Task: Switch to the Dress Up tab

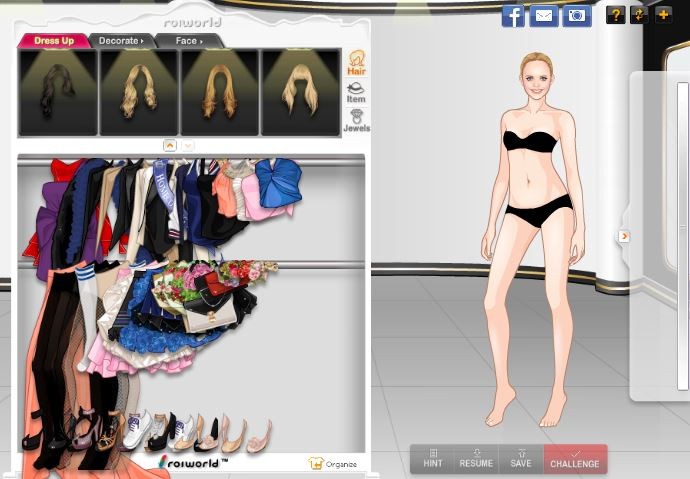Action: [54, 41]
